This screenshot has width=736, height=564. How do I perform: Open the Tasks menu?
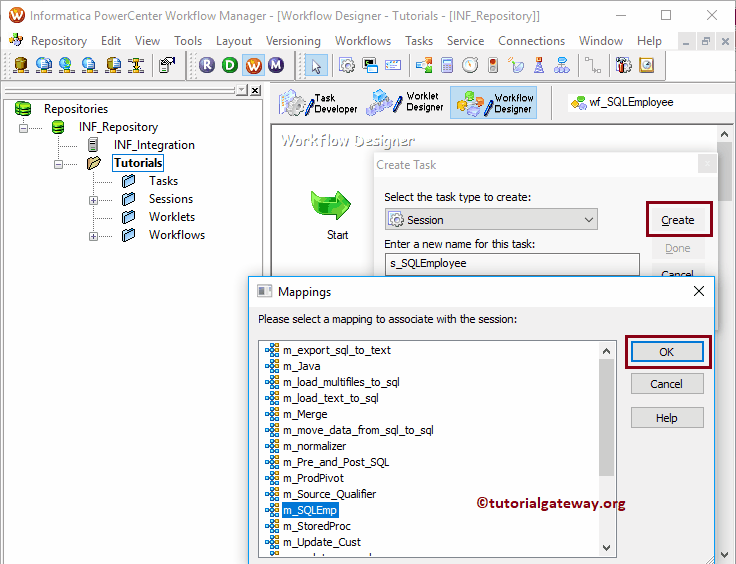419,41
